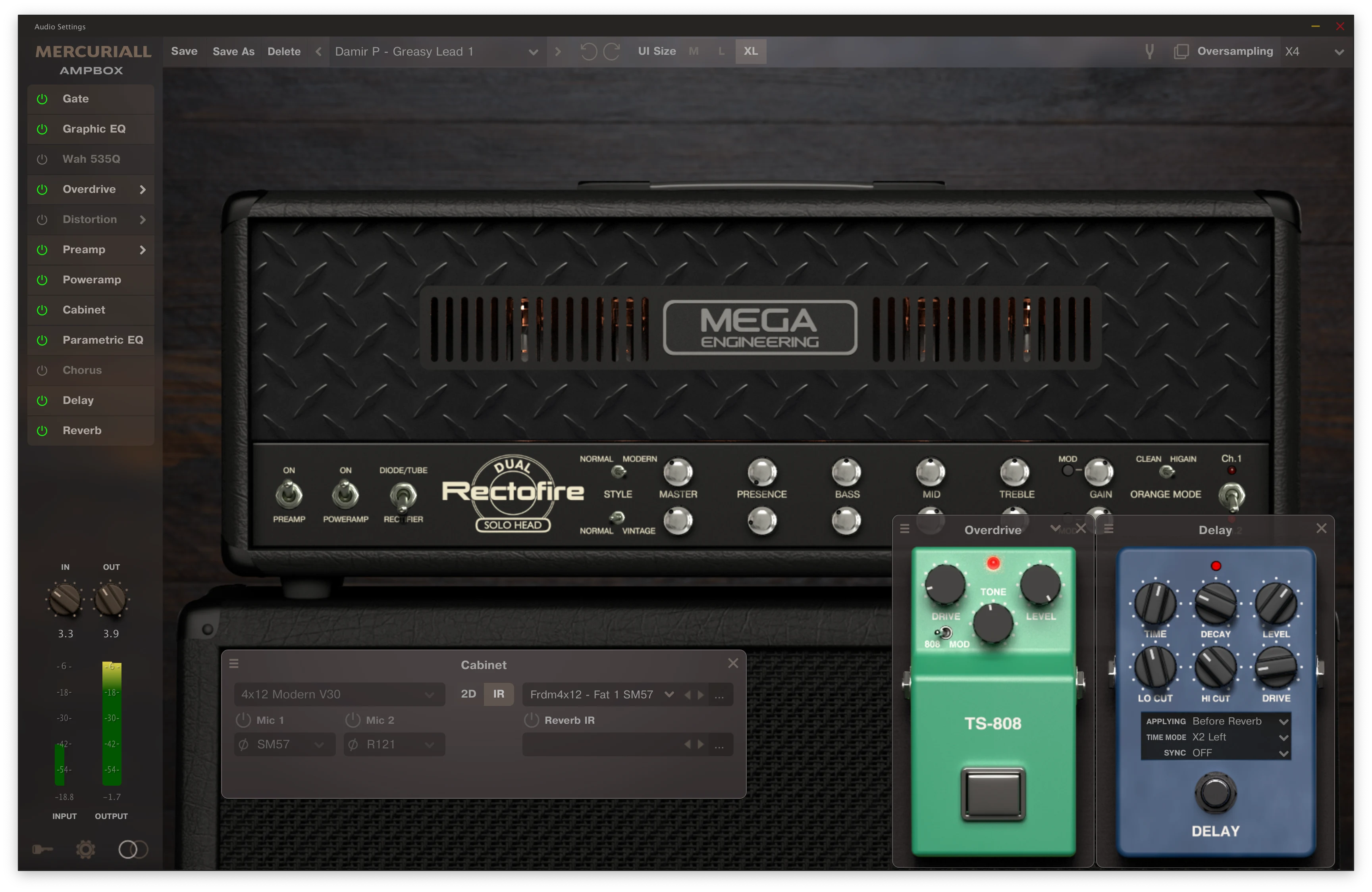Click Save As preset button

coord(233,51)
